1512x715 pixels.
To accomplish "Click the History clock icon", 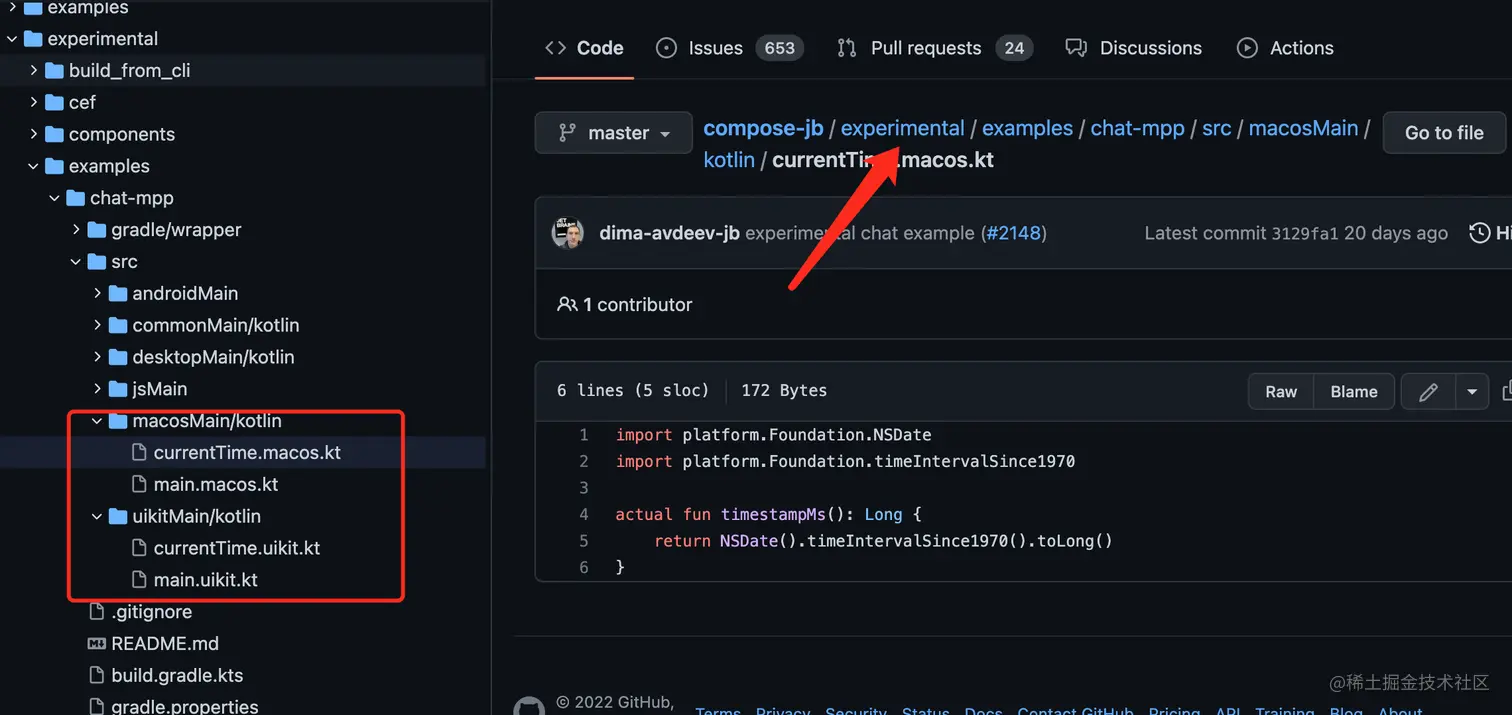I will pyautogui.click(x=1479, y=233).
